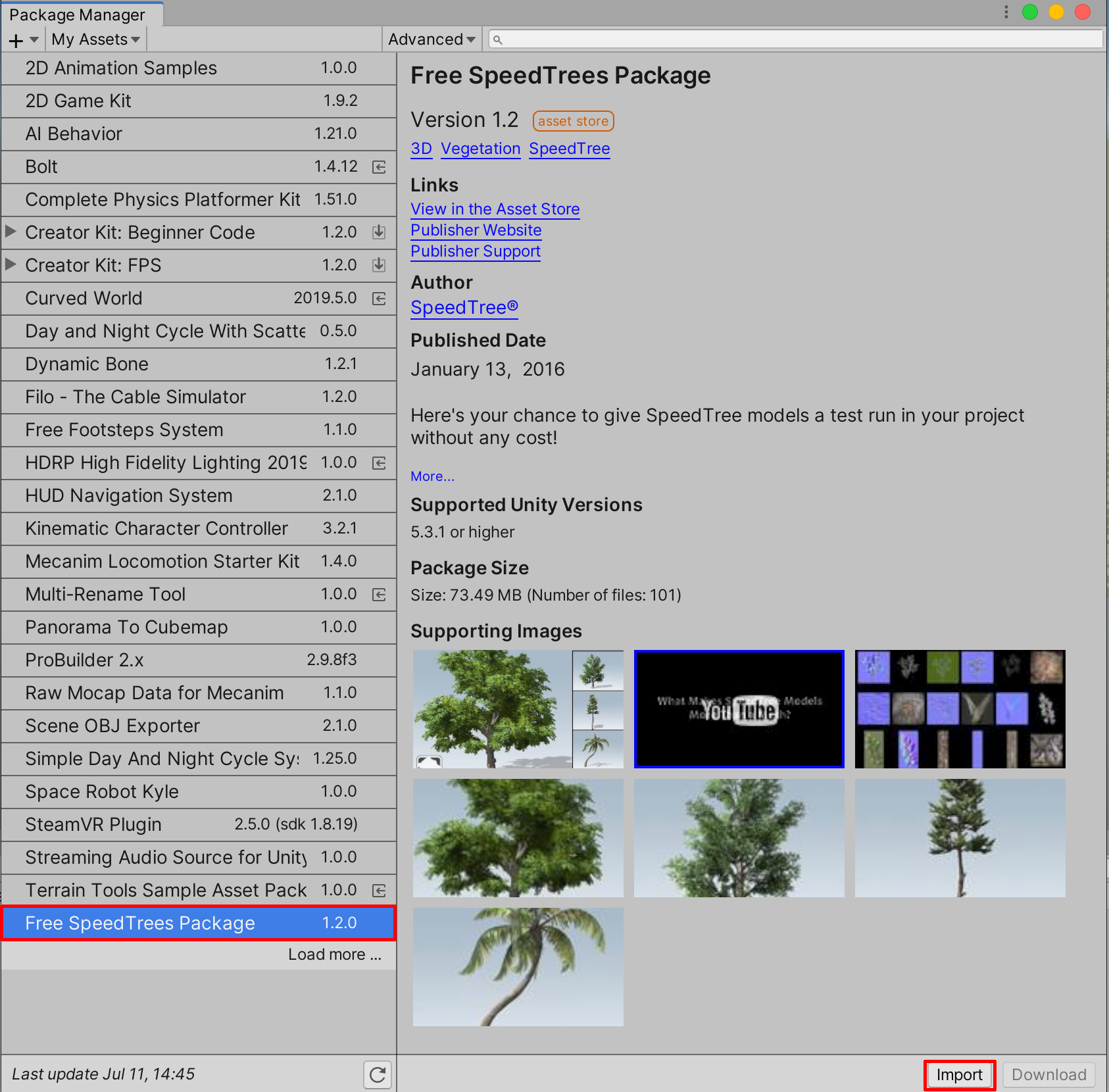
Task: Open the window's three-dot options menu
Action: [1006, 12]
